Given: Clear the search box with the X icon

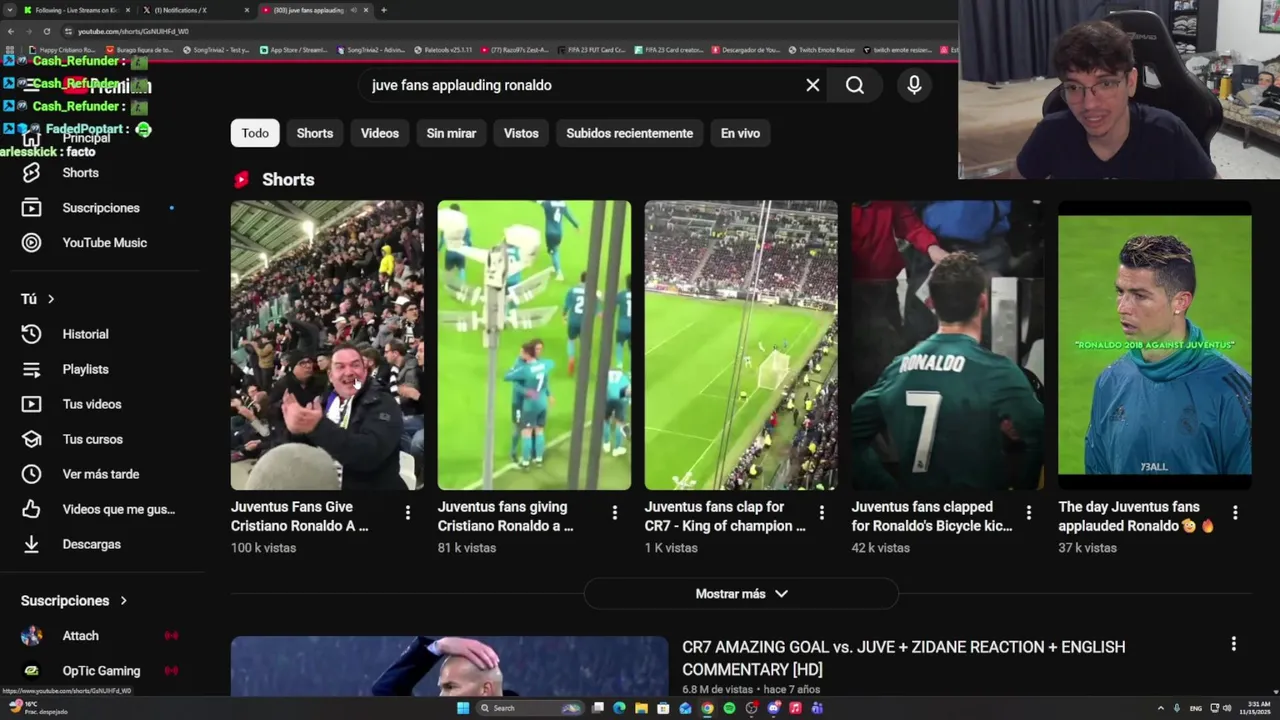Looking at the screenshot, I should tap(813, 85).
